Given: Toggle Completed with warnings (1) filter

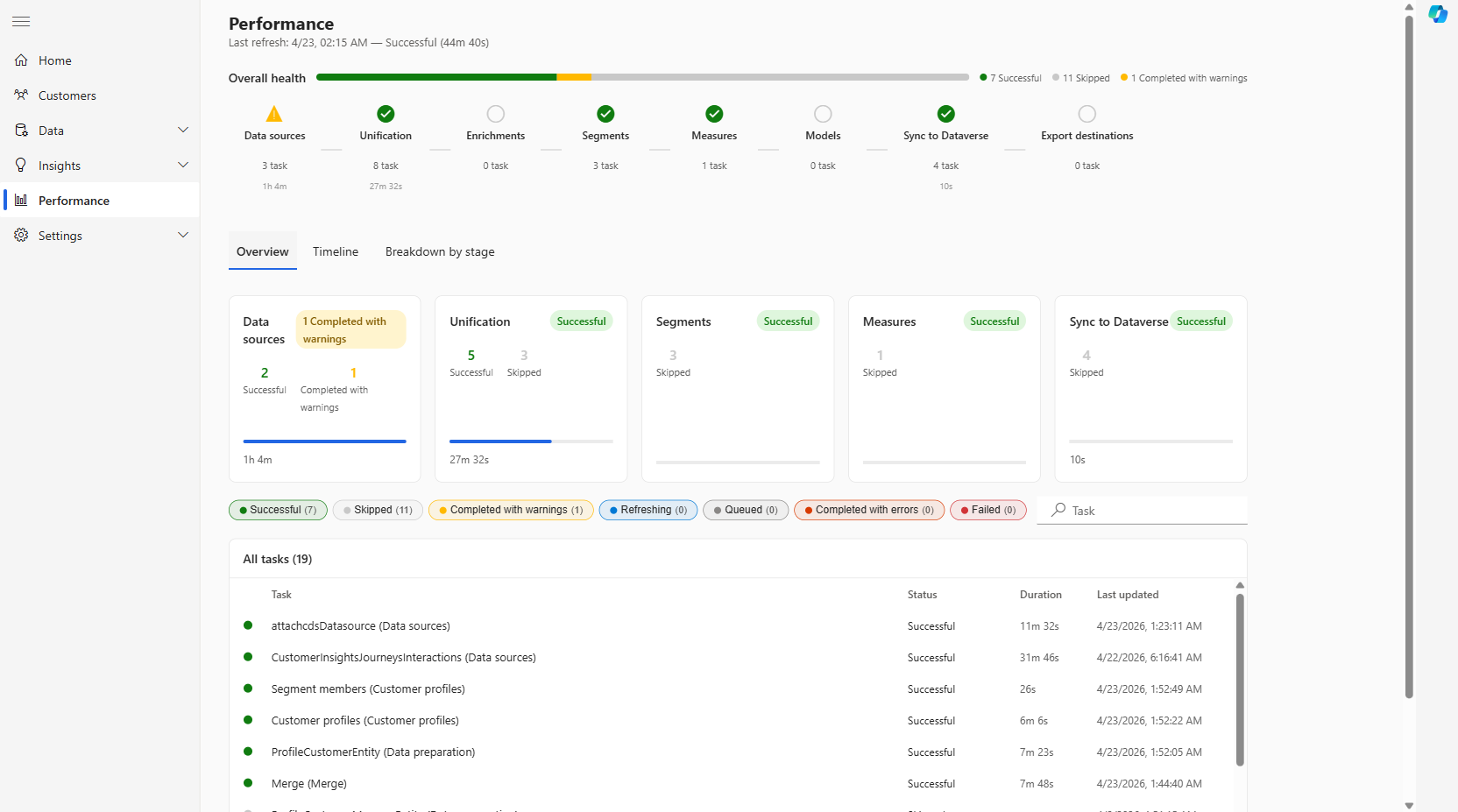Looking at the screenshot, I should click(511, 510).
